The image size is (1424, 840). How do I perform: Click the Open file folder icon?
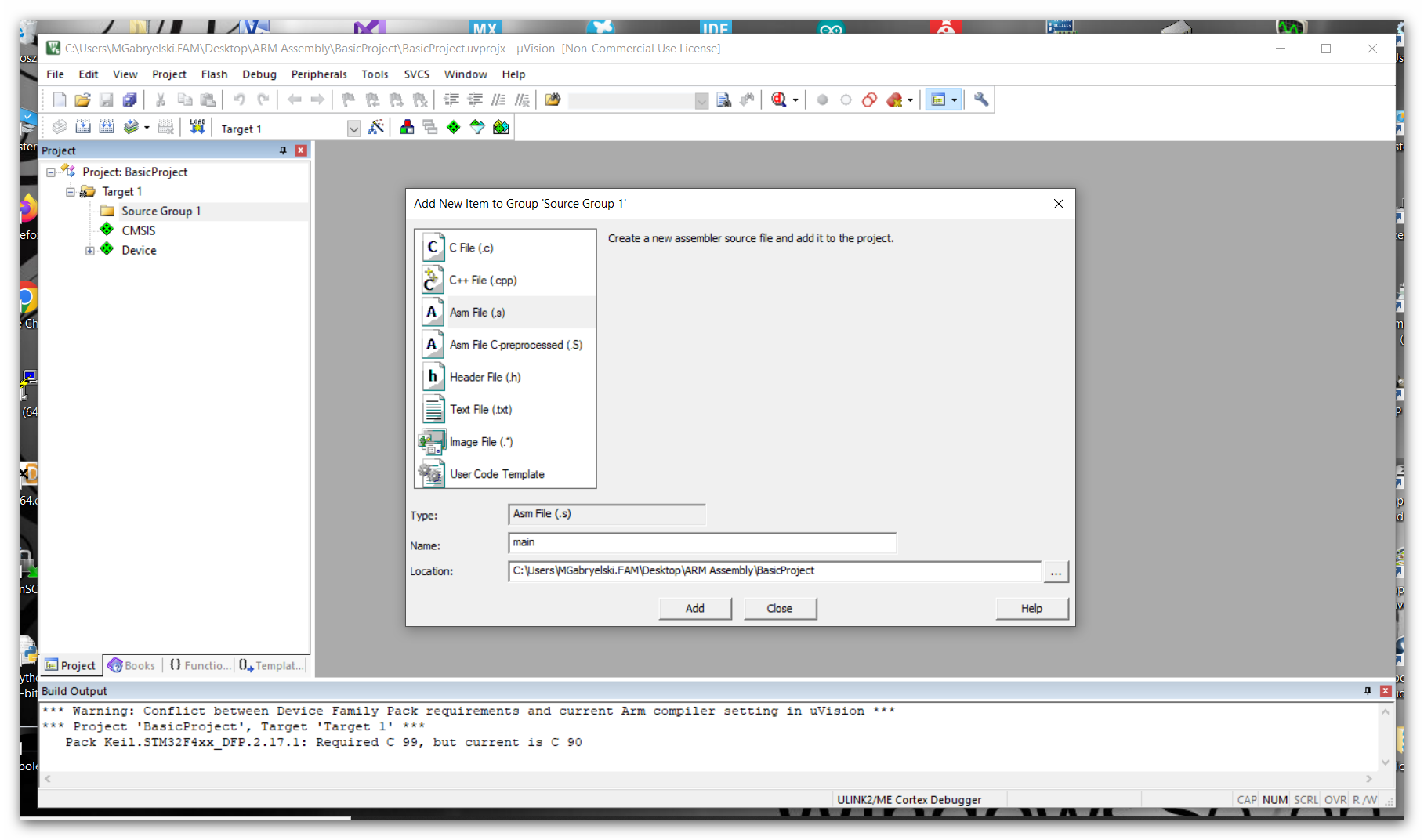click(x=83, y=100)
